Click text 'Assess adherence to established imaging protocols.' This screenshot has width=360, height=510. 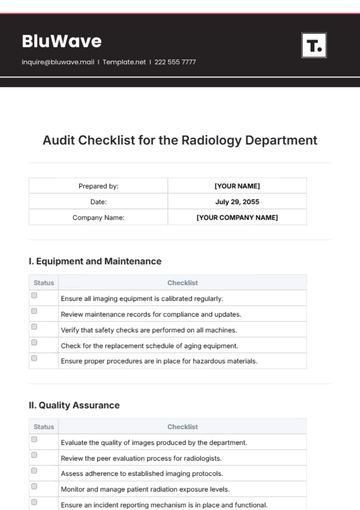click(142, 474)
